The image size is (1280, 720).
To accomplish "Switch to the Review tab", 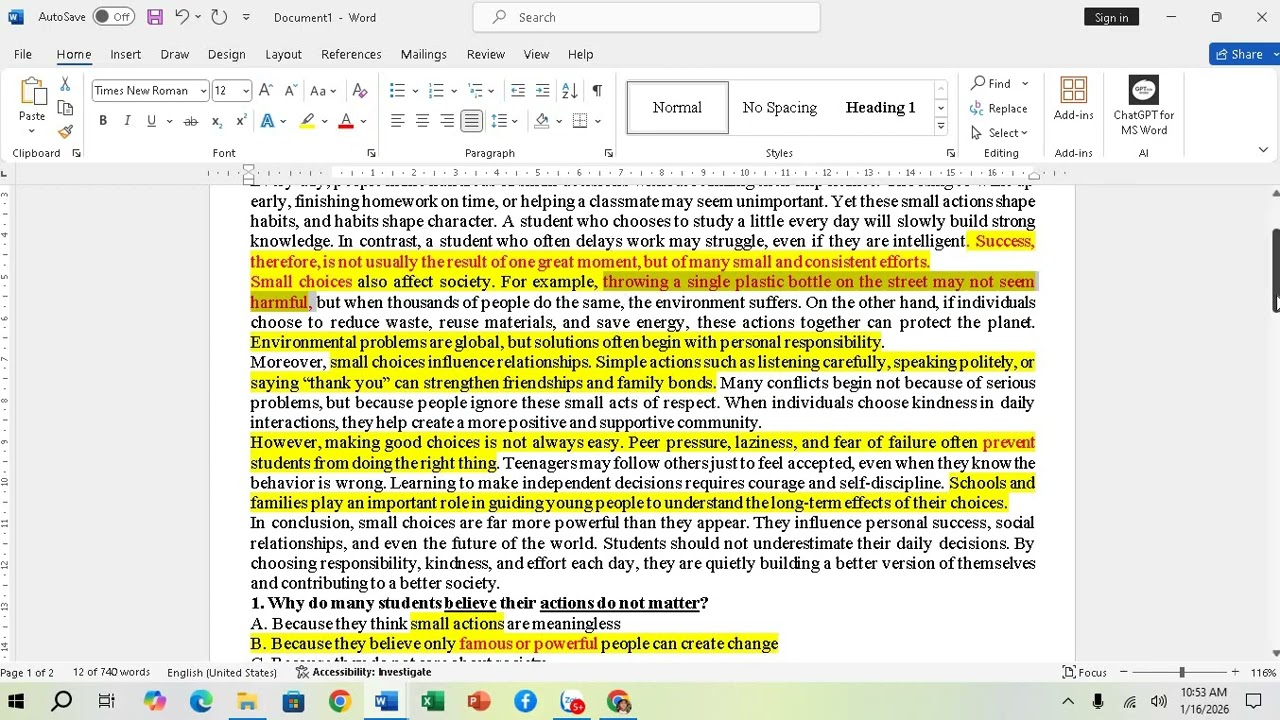I will tap(485, 54).
